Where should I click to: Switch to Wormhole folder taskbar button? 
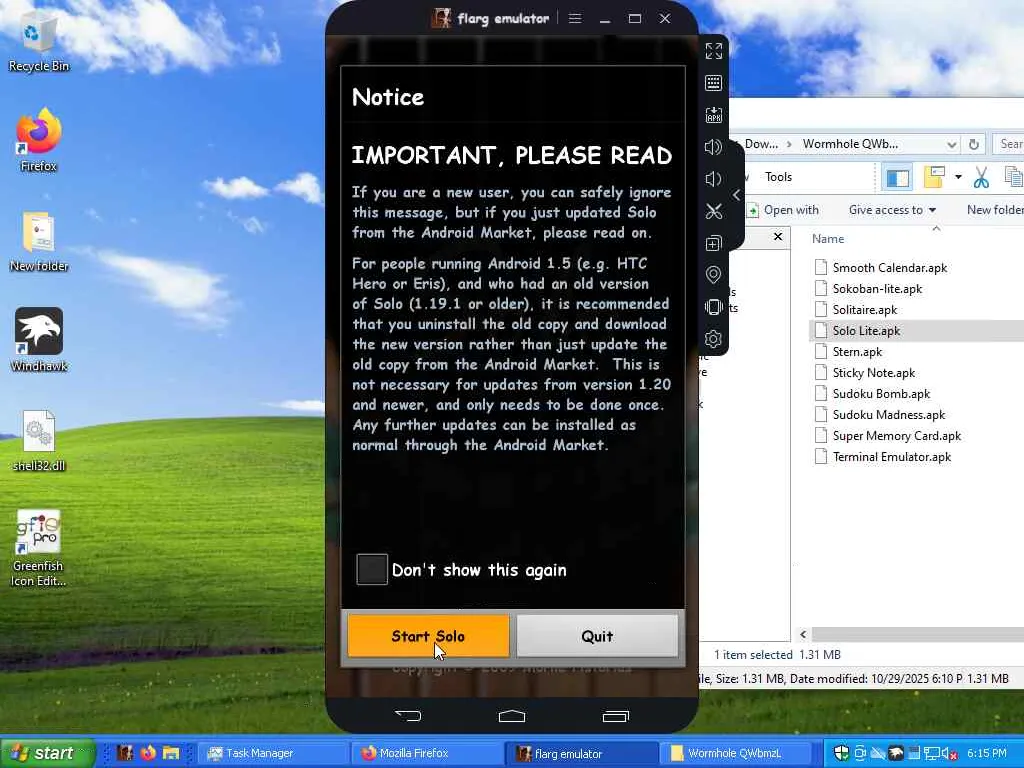click(735, 753)
